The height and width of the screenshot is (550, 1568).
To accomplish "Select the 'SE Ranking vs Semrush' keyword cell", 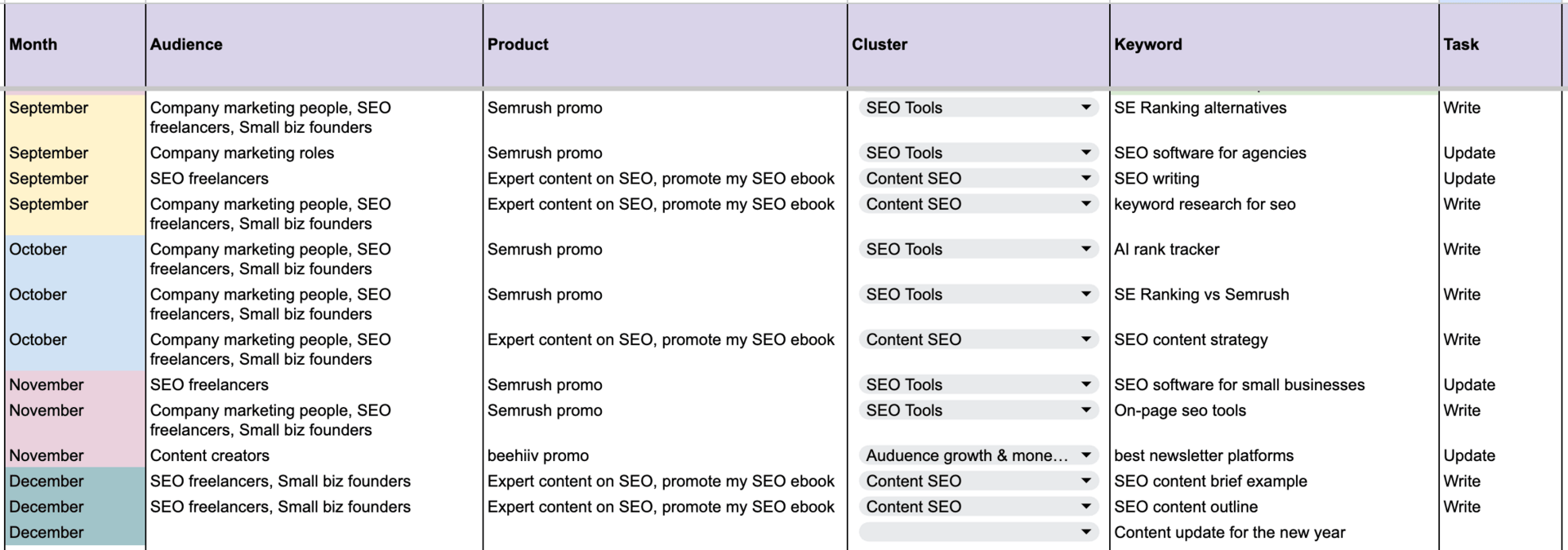I will tap(1274, 304).
